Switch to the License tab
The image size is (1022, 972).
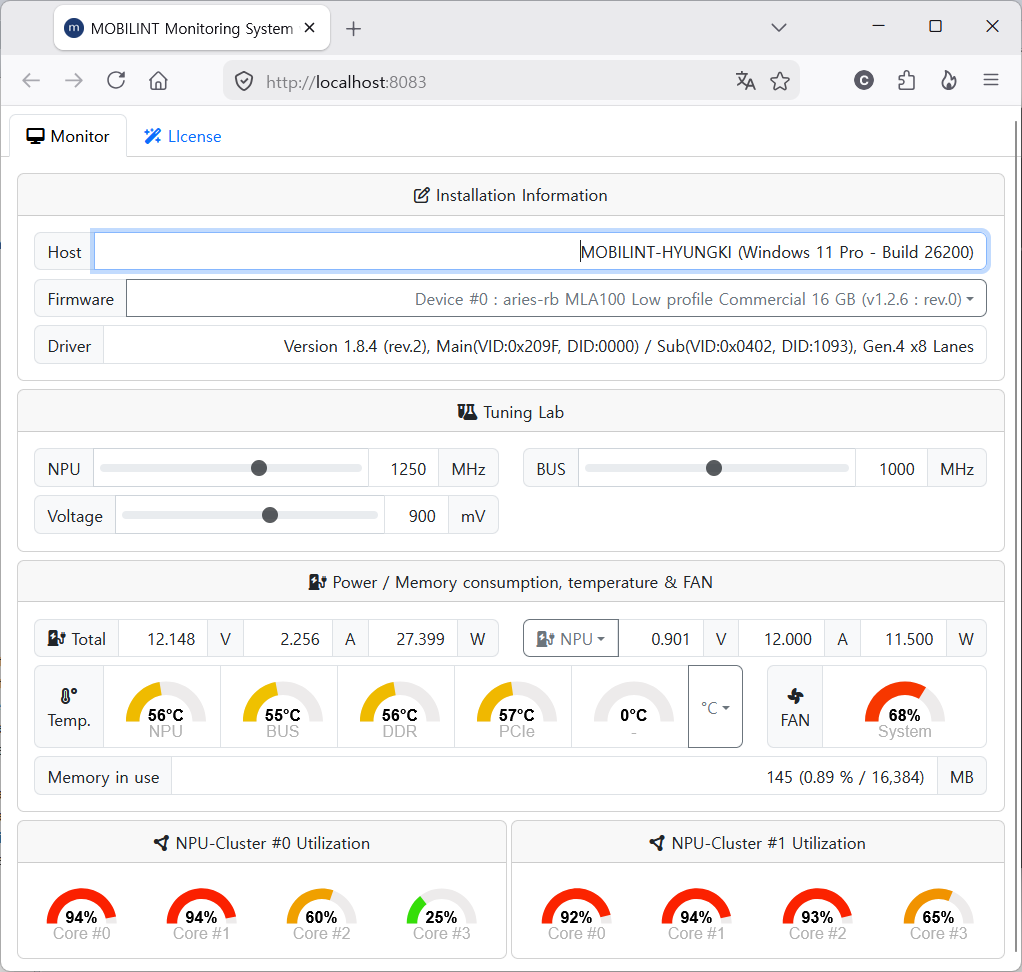pos(182,136)
